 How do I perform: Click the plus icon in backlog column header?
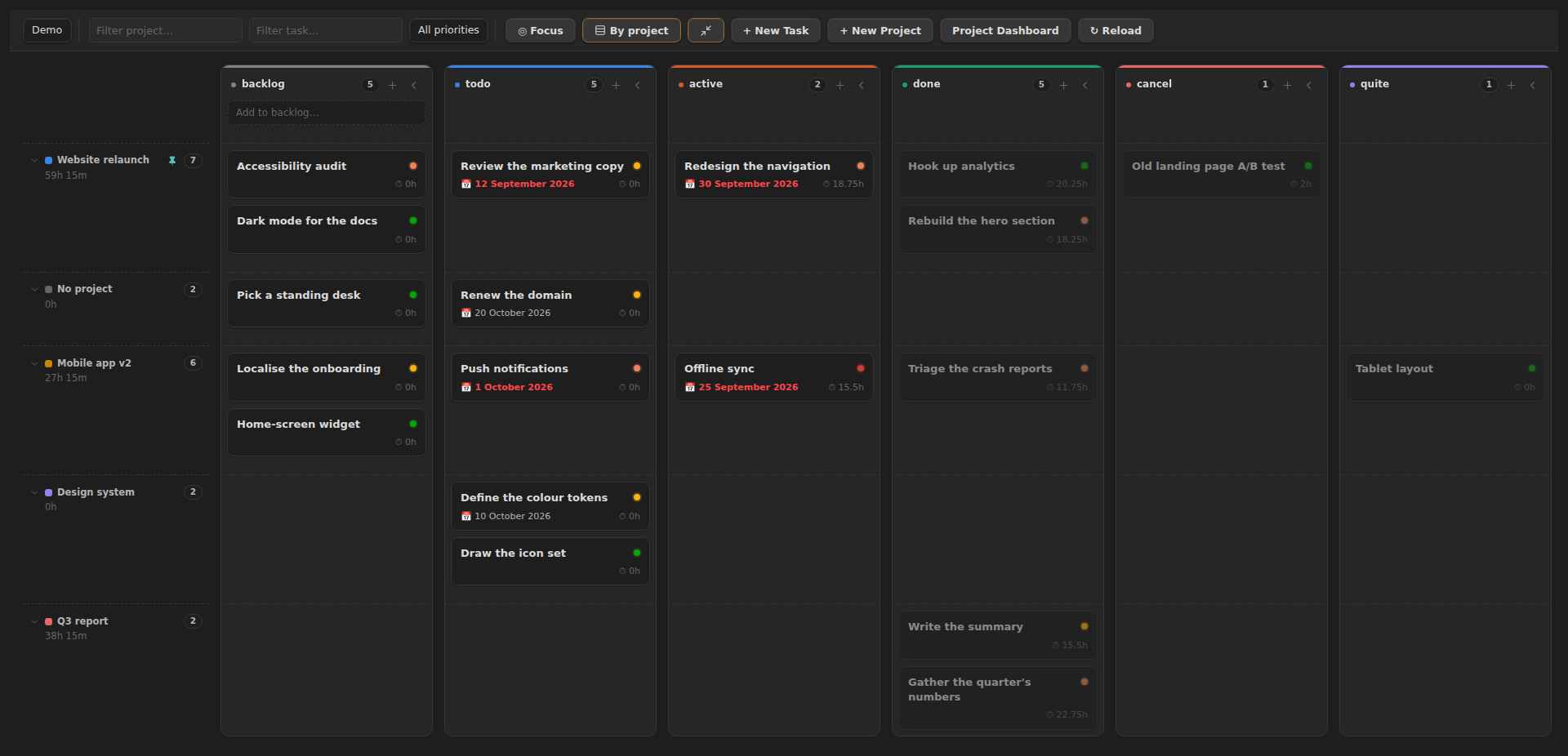392,85
